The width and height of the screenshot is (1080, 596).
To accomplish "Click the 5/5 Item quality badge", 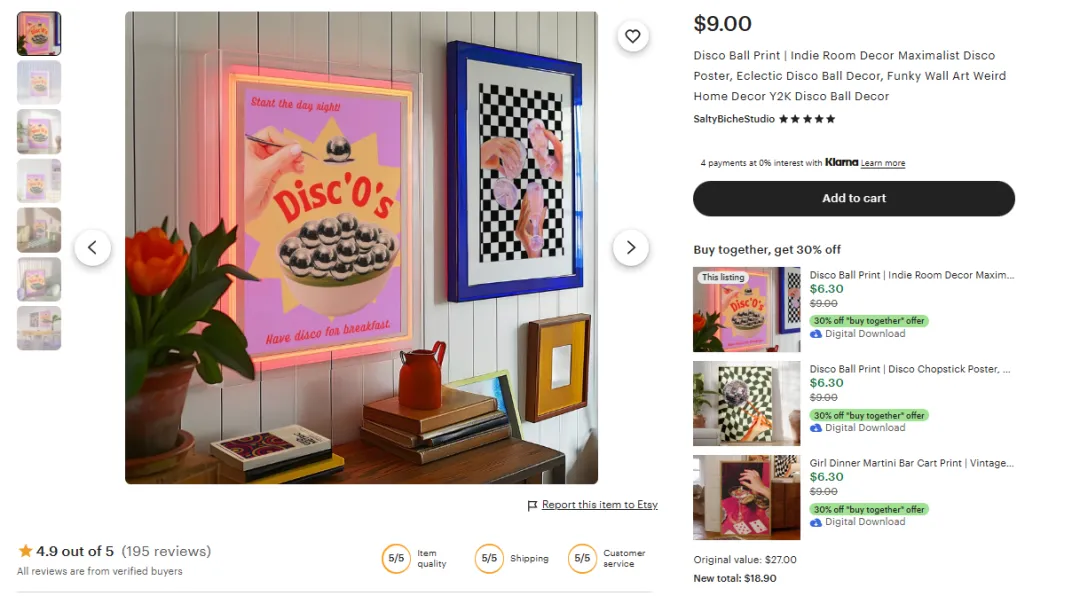I will click(396, 558).
